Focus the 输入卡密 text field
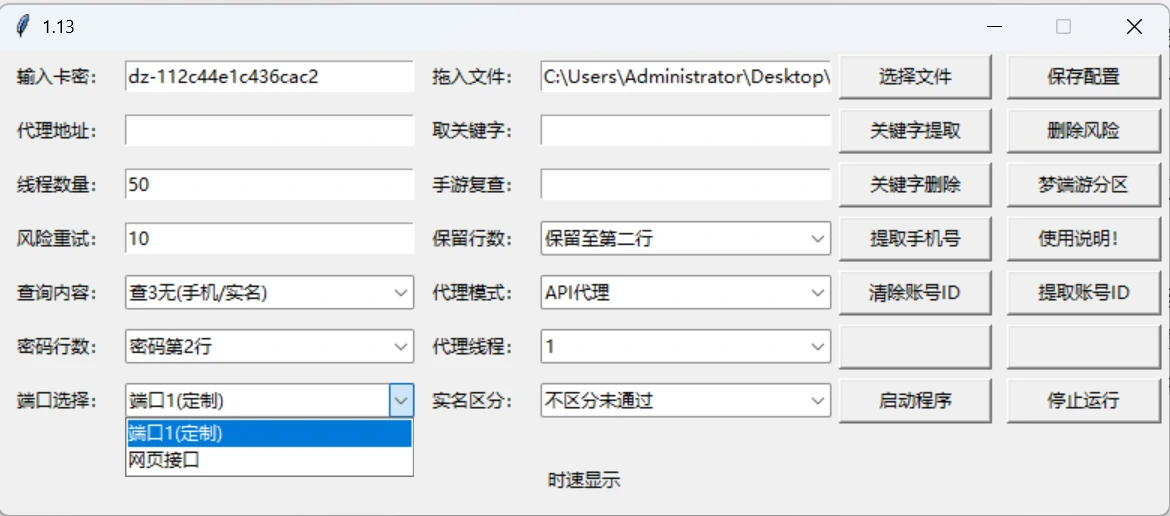 [x=269, y=76]
